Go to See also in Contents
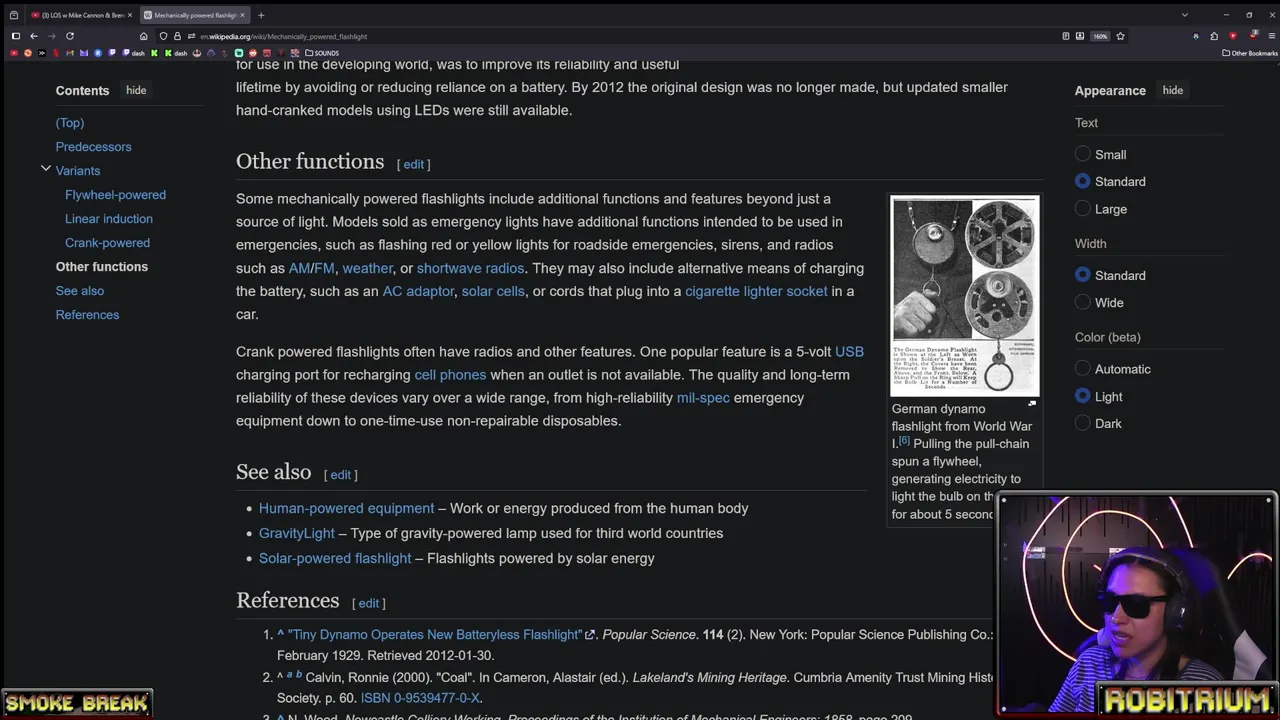Viewport: 1280px width, 720px height. coord(80,290)
